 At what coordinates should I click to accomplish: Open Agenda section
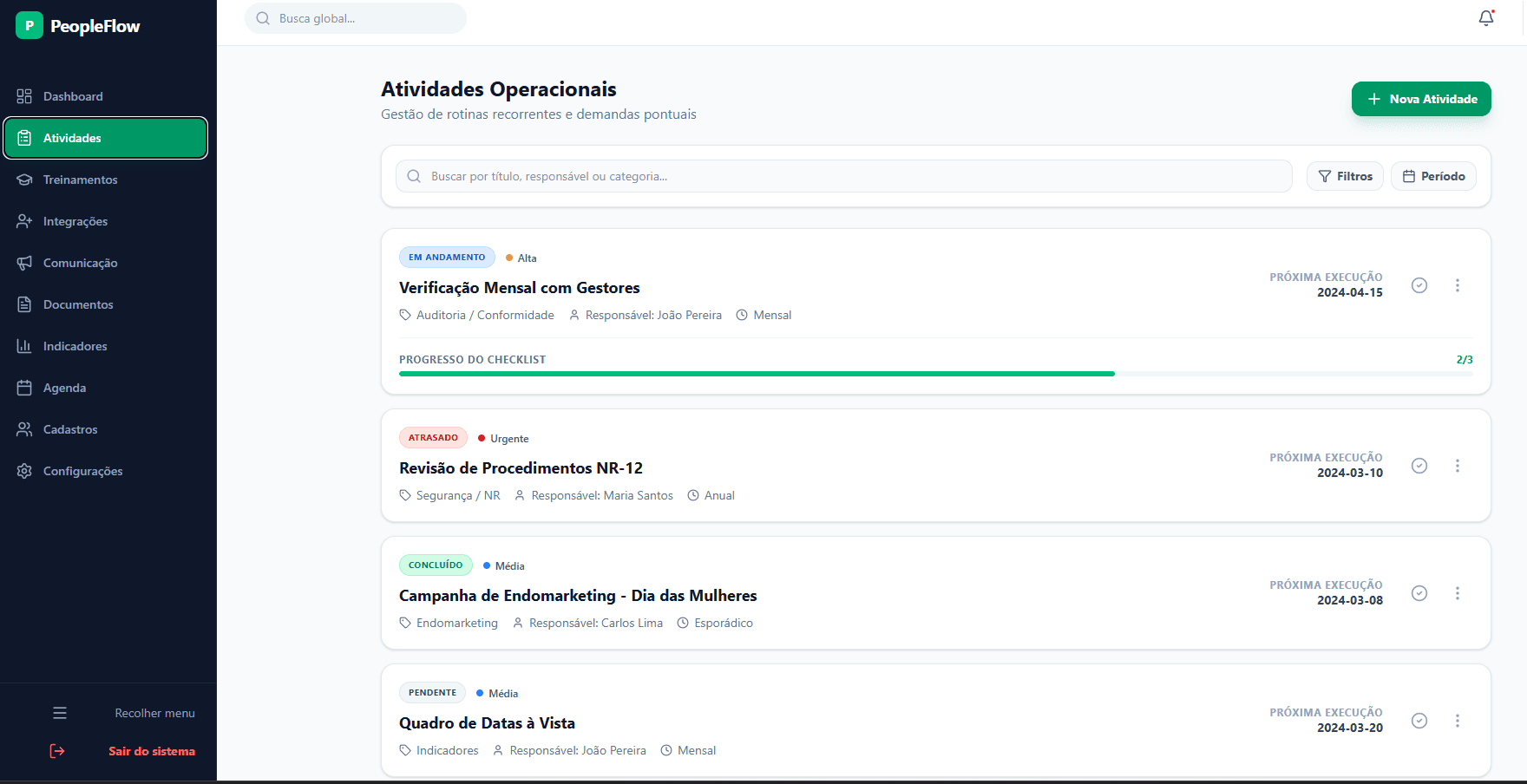tap(106, 388)
